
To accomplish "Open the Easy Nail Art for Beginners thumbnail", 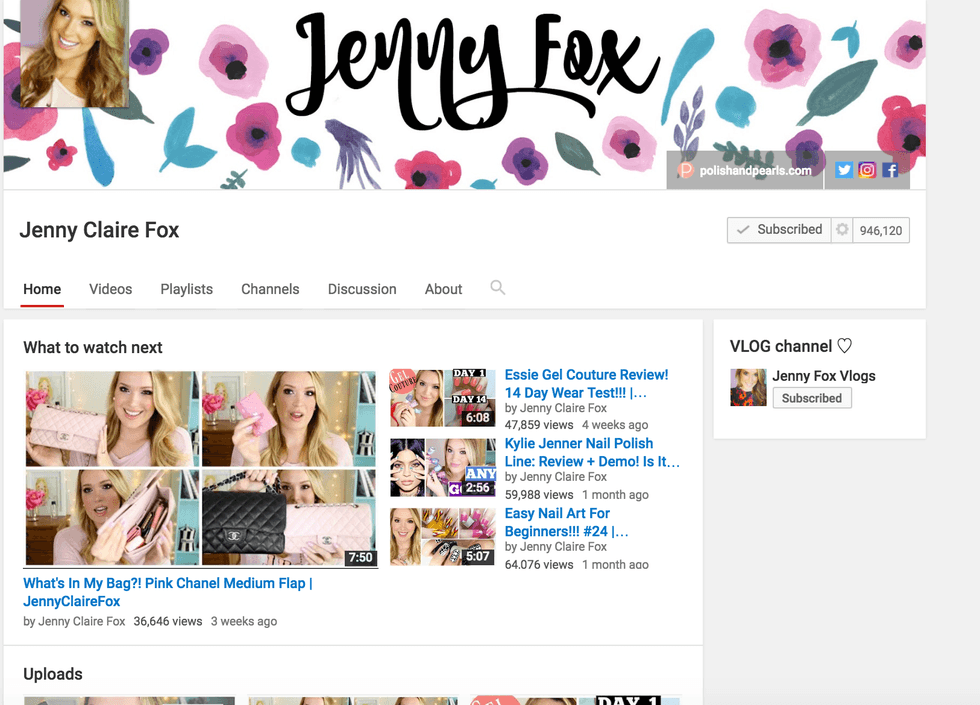I will pyautogui.click(x=442, y=536).
